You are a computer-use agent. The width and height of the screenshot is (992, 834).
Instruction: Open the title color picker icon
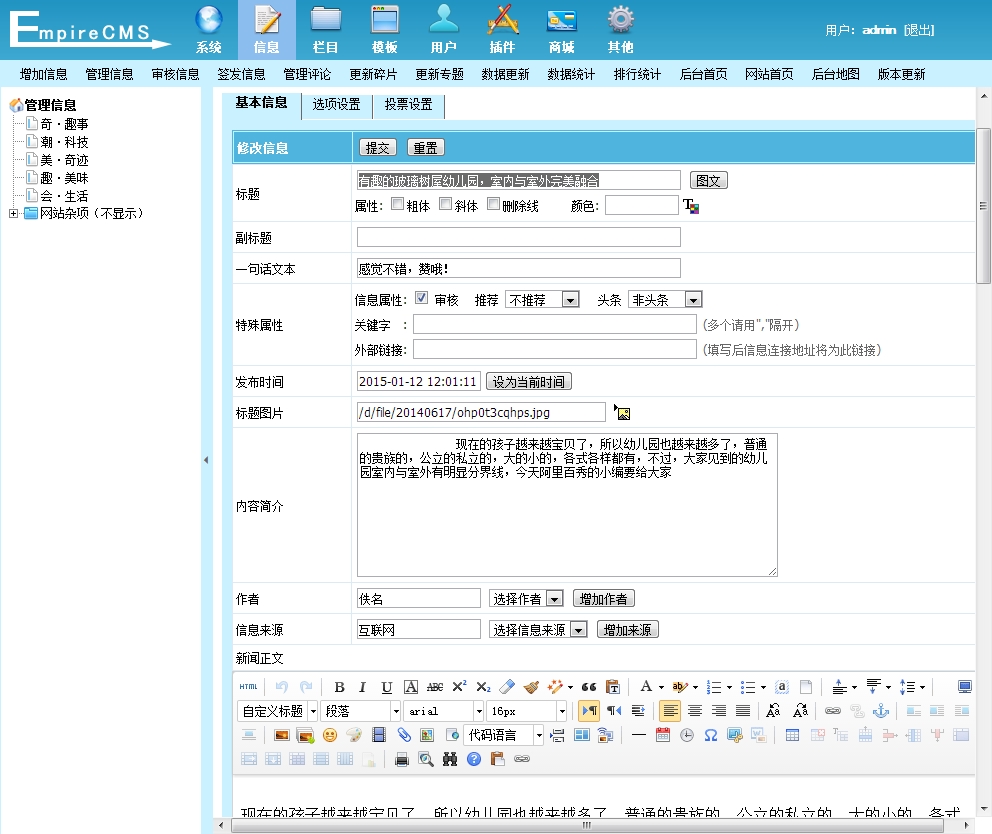[691, 206]
